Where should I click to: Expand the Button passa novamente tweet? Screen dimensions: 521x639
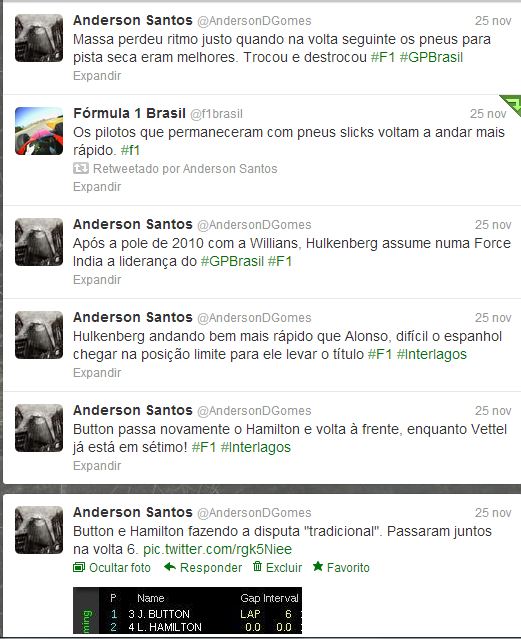point(97,465)
